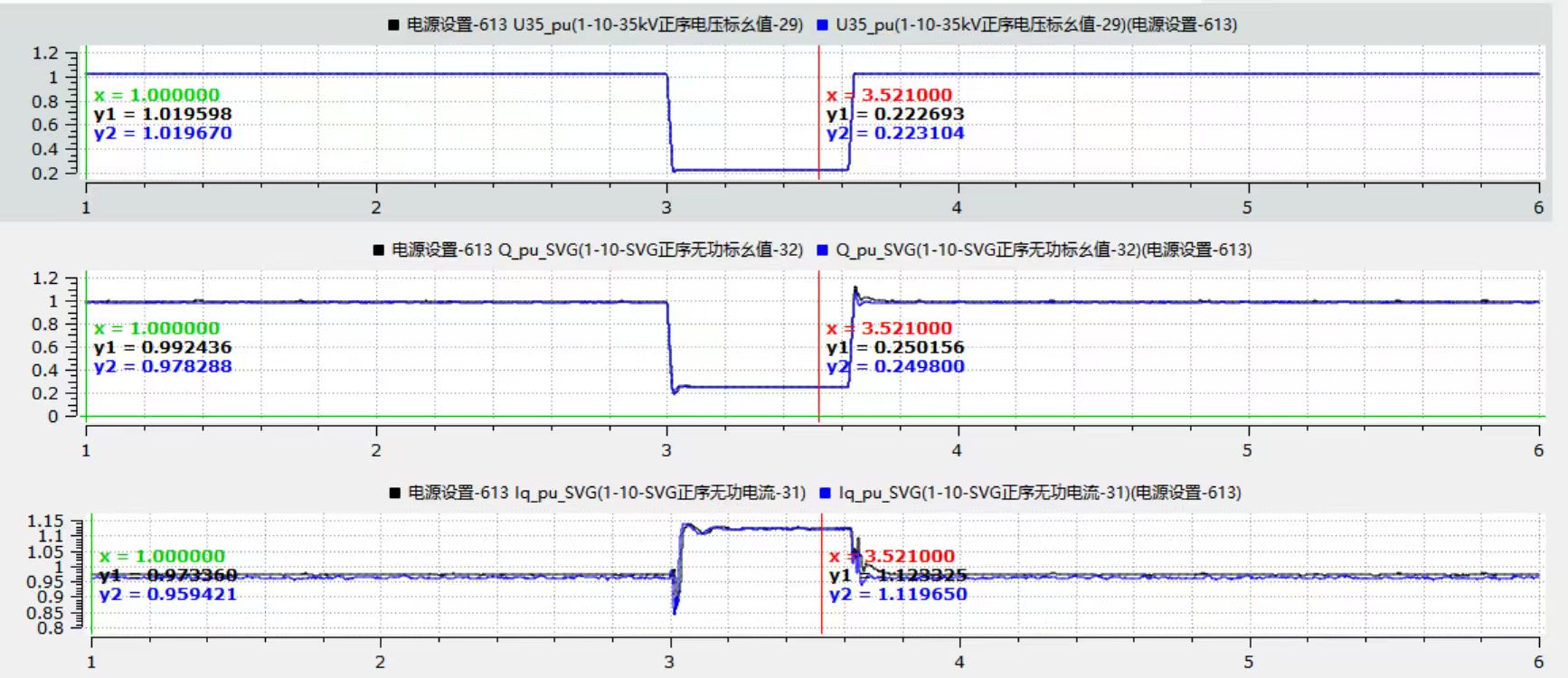Click the red 'x = 3.521000' readout in voltage plot
This screenshot has height=678, width=1568.
(x=889, y=95)
